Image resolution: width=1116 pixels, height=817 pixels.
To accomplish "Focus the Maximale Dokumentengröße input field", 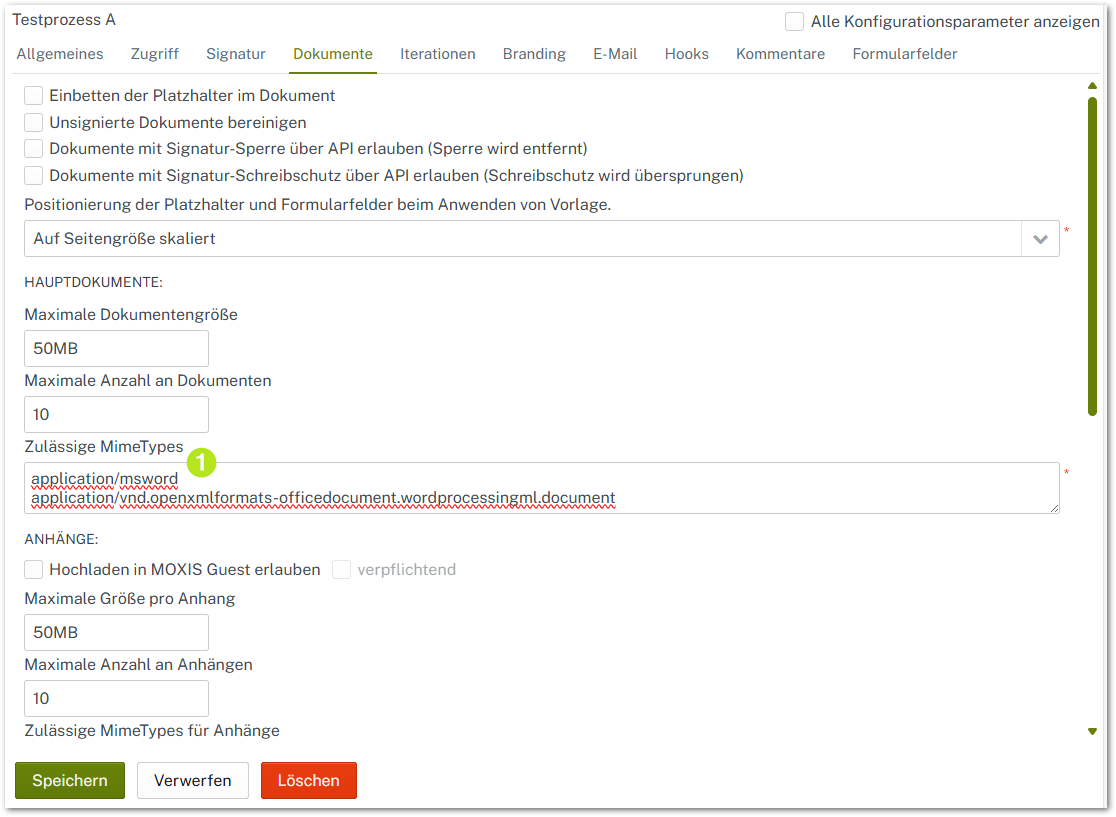I will [116, 349].
